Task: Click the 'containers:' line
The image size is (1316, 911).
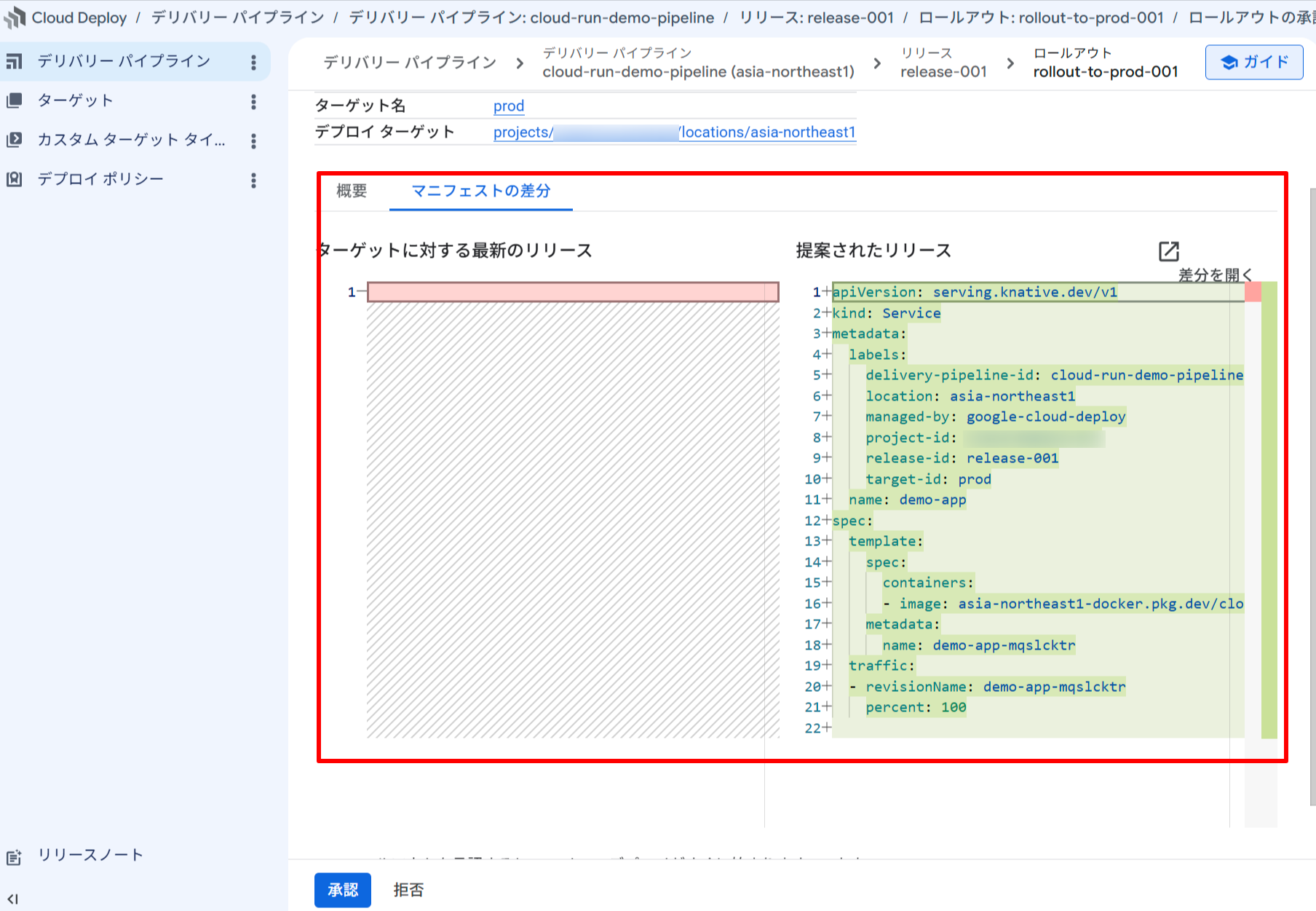Action: (x=928, y=583)
